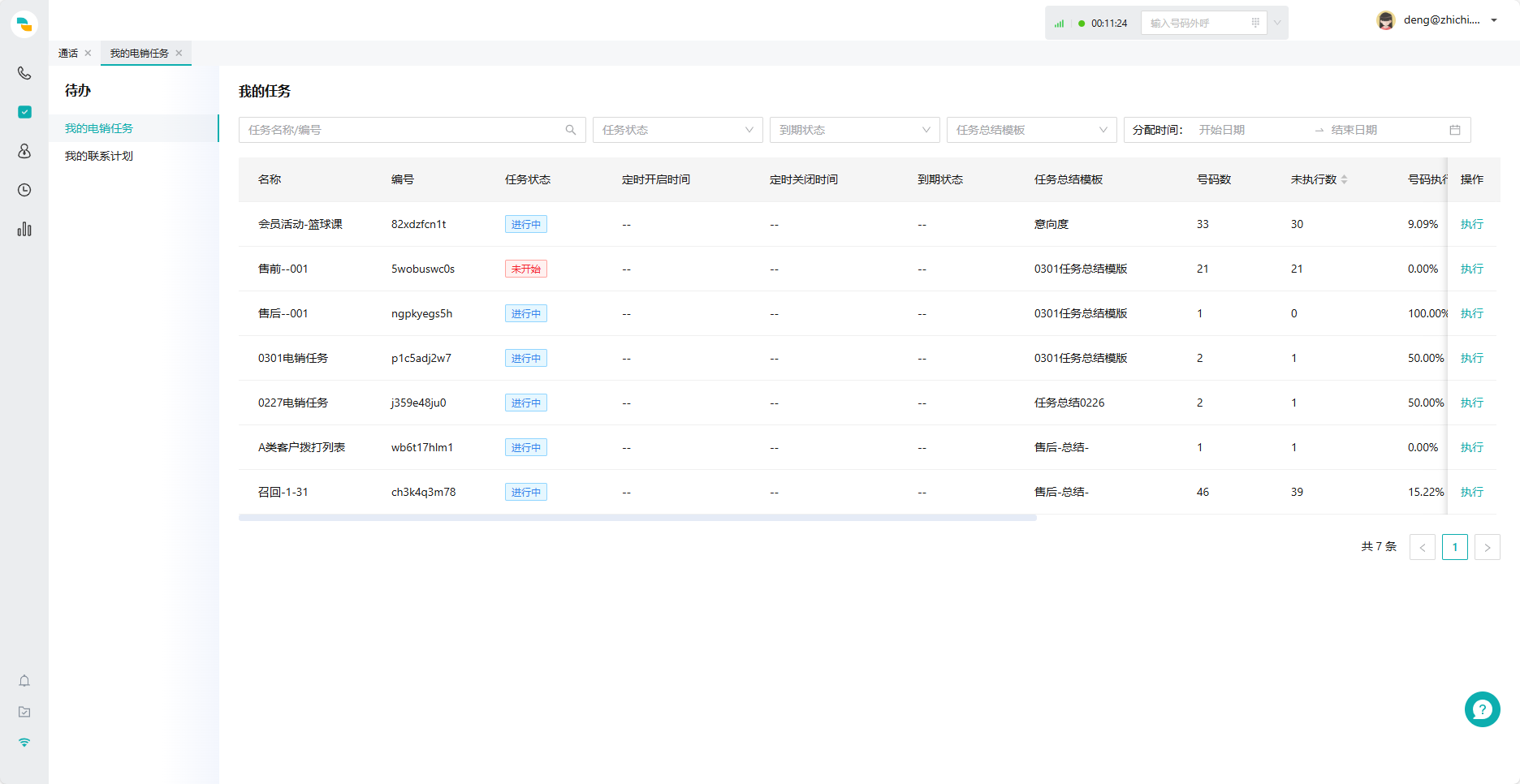The width and height of the screenshot is (1520, 784).
Task: Click 执行 for 售前--001
Action: pos(1471,269)
